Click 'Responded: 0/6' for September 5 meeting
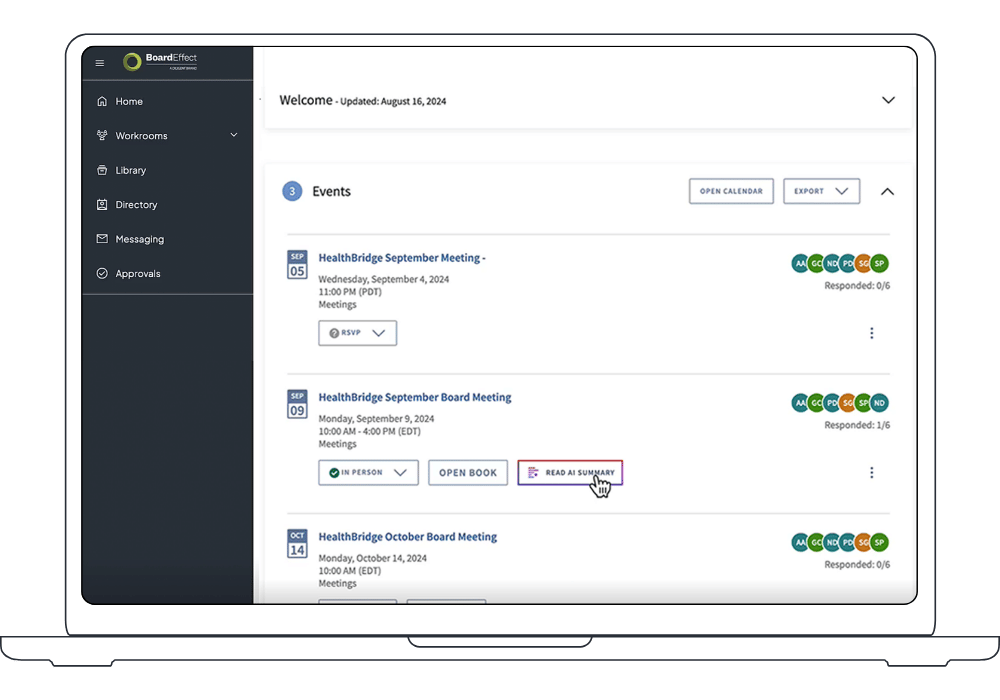Viewport: 1000px width, 700px height. pos(857,286)
